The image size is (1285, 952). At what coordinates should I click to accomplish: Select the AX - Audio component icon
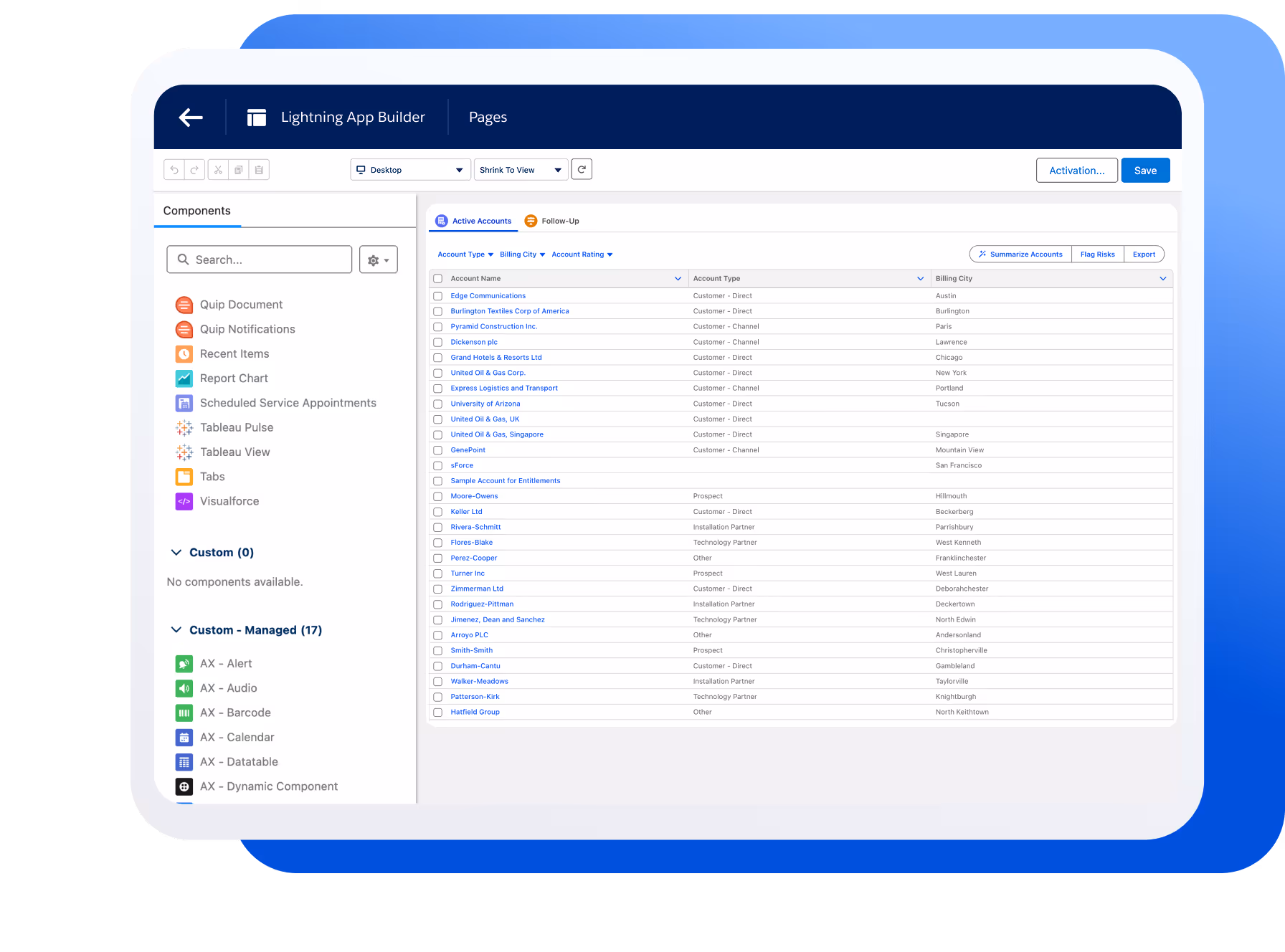[184, 688]
